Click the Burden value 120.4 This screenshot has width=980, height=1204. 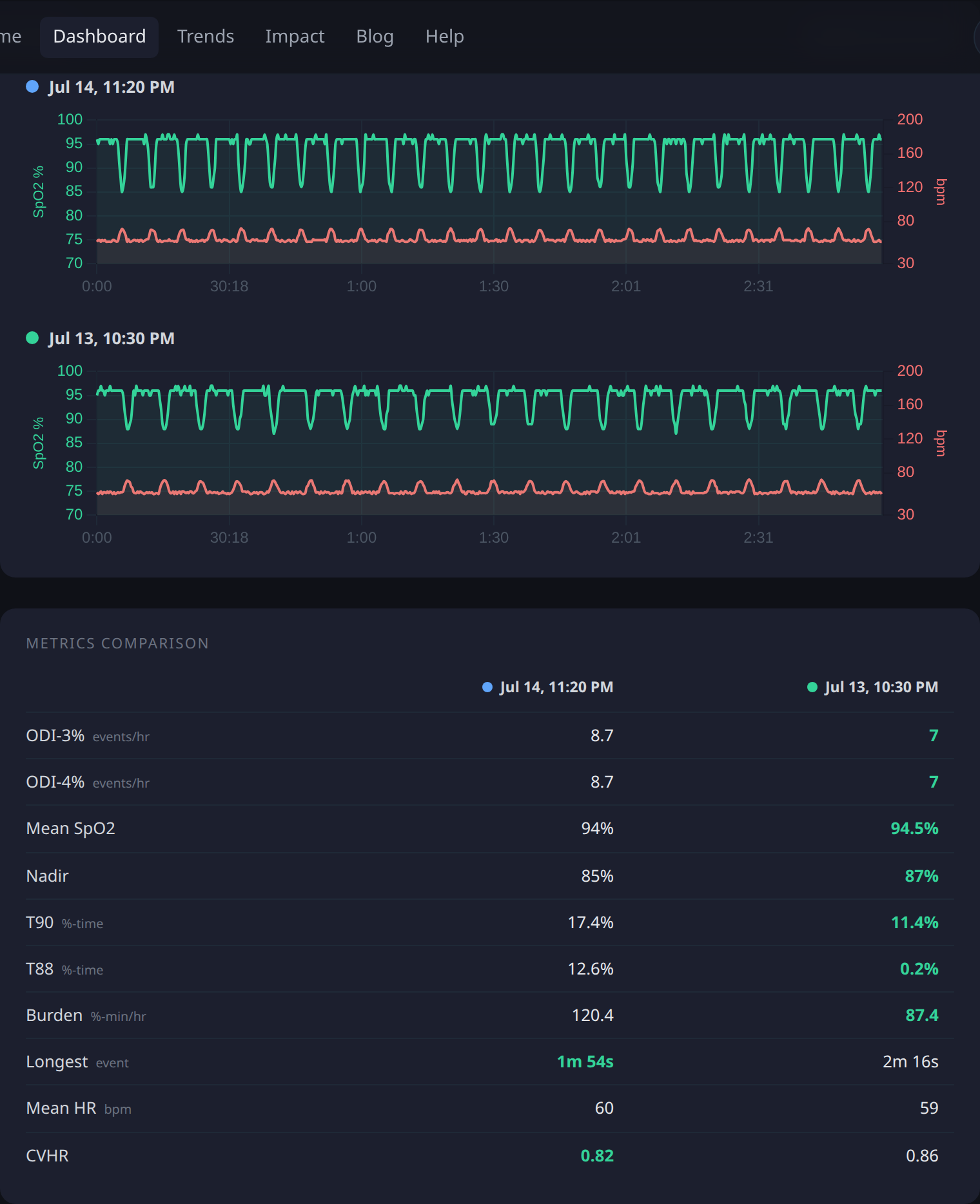[593, 1015]
